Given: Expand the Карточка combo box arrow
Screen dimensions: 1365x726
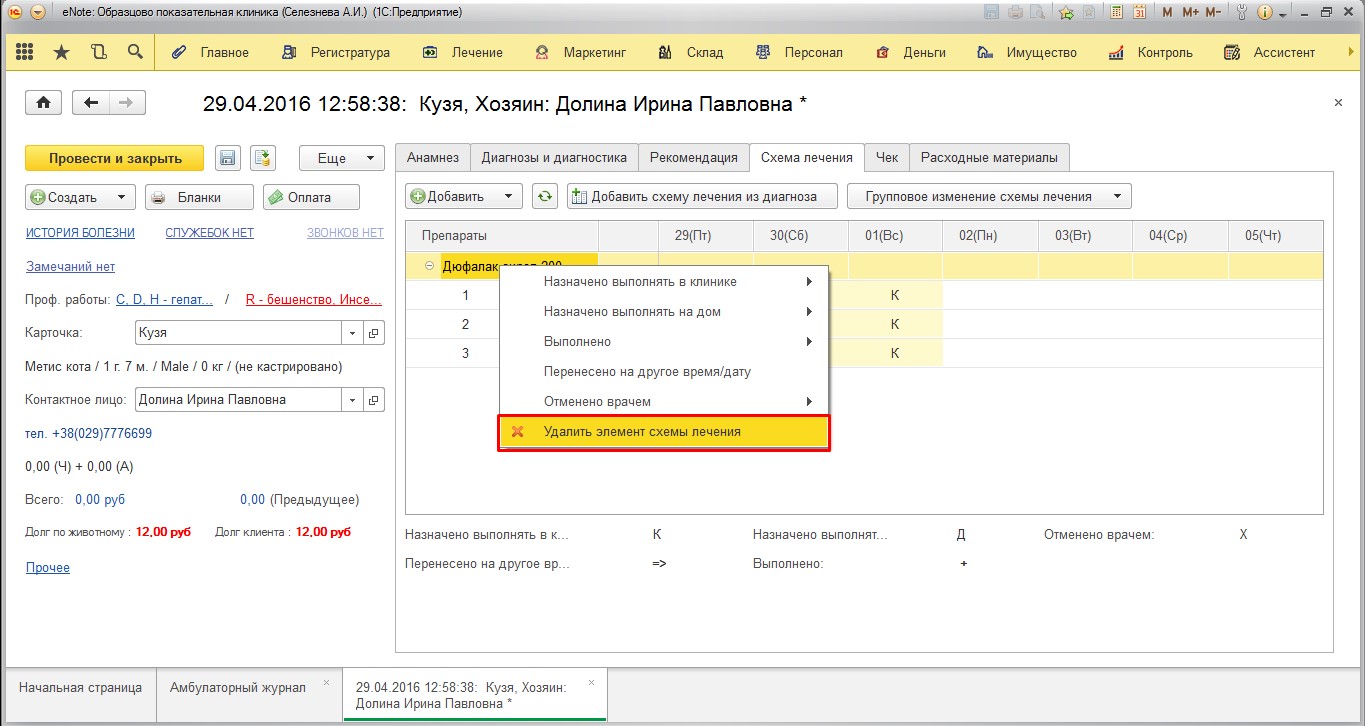Looking at the screenshot, I should pos(353,333).
